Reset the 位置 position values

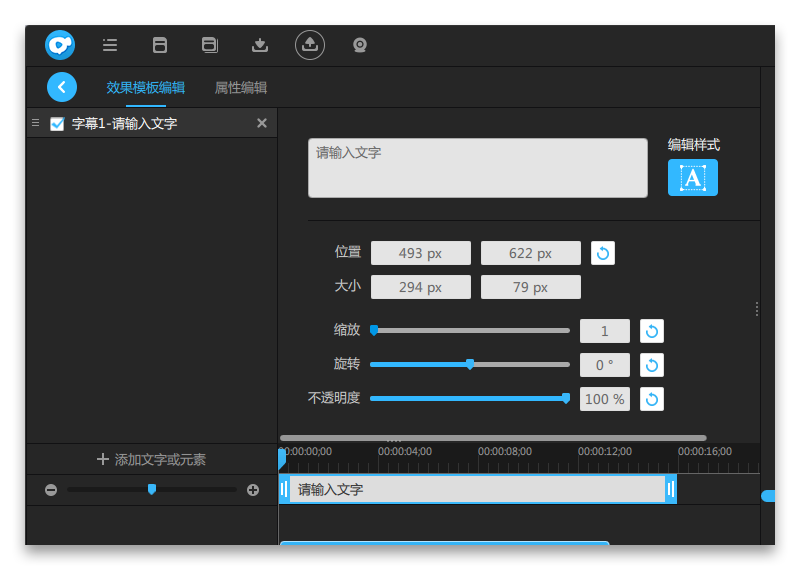tap(603, 253)
